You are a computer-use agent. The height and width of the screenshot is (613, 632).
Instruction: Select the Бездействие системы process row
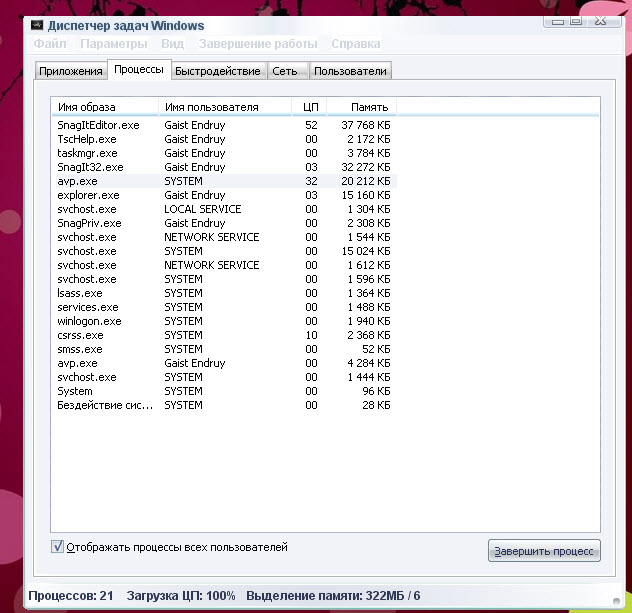pyautogui.click(x=224, y=405)
